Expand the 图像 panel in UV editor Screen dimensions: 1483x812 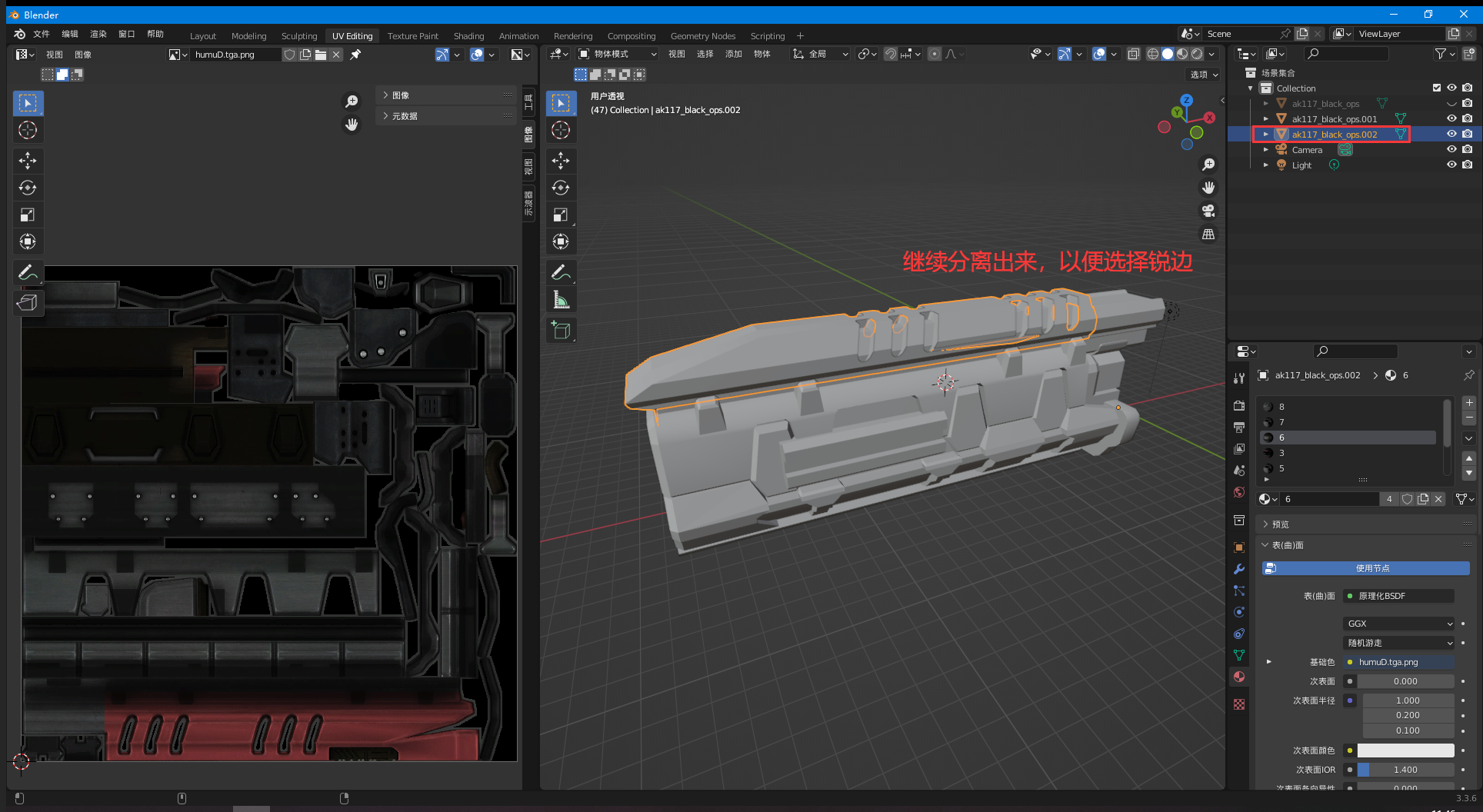tap(401, 95)
